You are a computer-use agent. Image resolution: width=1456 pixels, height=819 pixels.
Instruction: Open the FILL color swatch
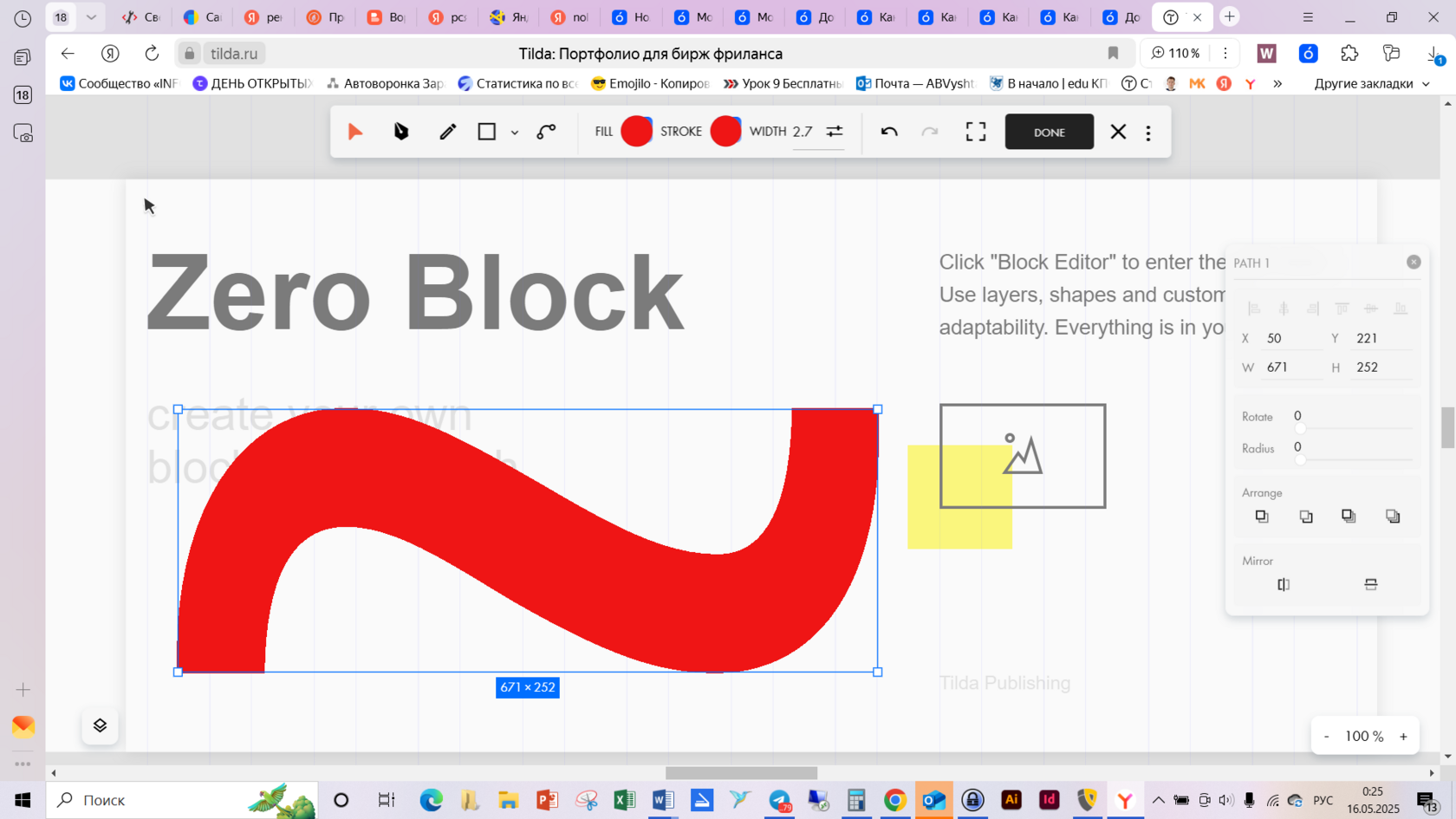(x=636, y=132)
